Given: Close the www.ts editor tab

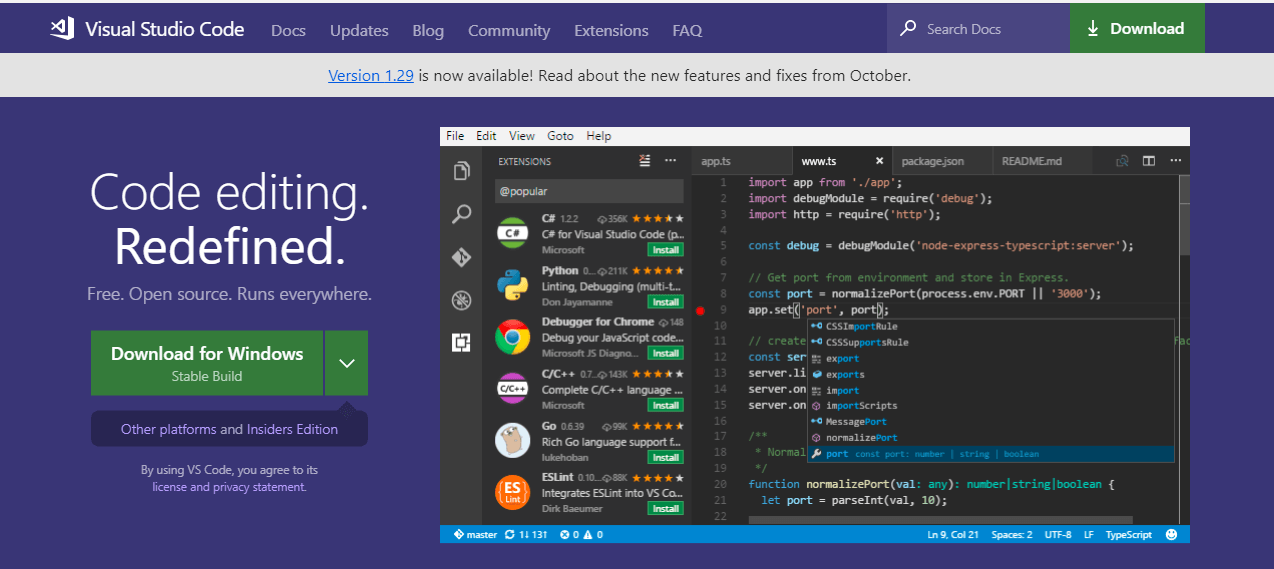Looking at the screenshot, I should pos(880,161).
